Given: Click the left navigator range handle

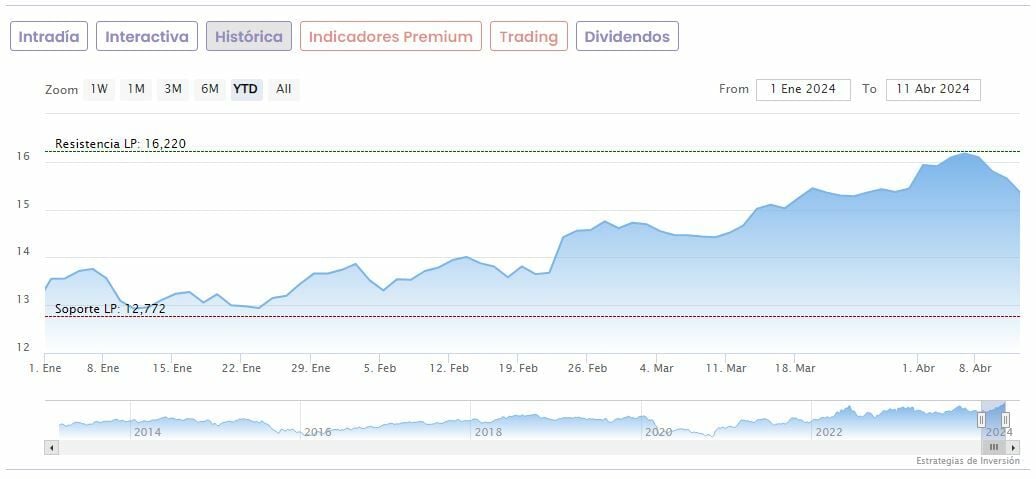Looking at the screenshot, I should pyautogui.click(x=981, y=420).
